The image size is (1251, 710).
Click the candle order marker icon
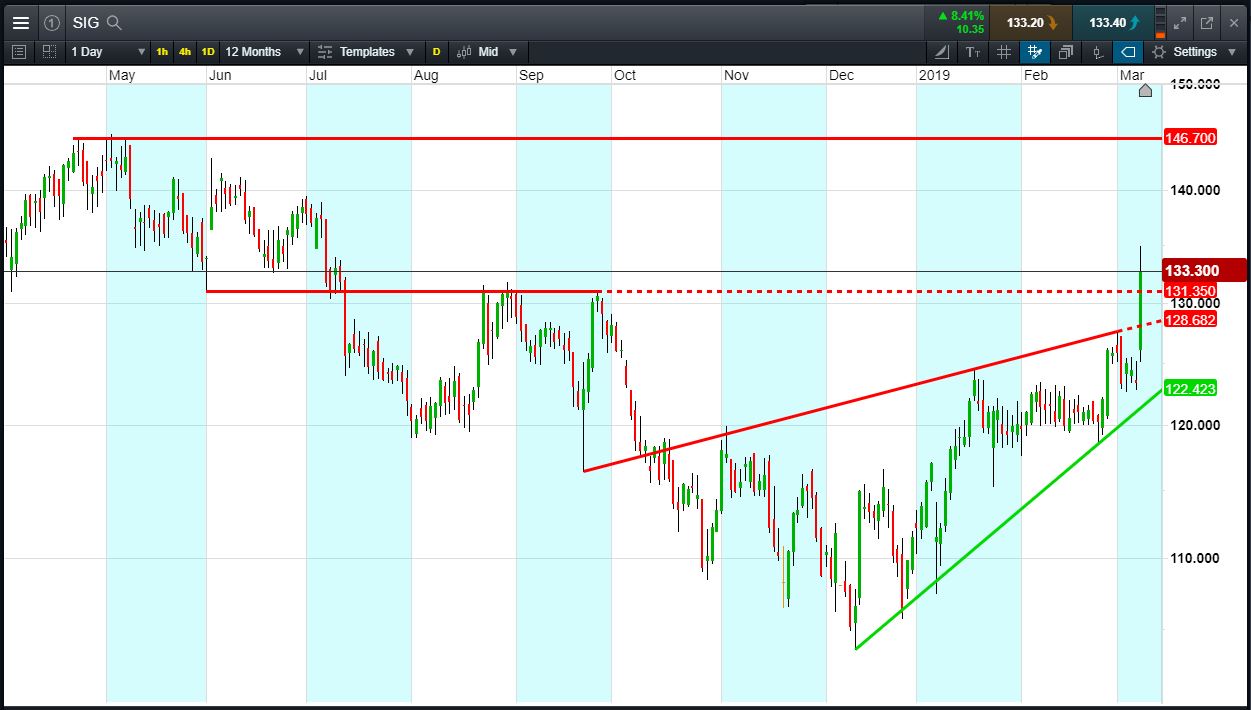tap(1098, 52)
